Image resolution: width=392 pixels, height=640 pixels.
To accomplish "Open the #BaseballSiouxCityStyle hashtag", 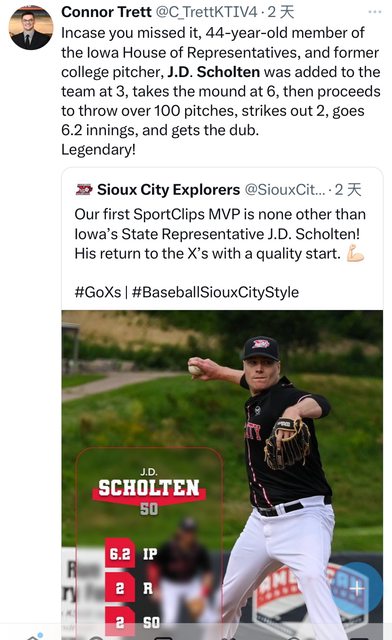I will [x=215, y=292].
